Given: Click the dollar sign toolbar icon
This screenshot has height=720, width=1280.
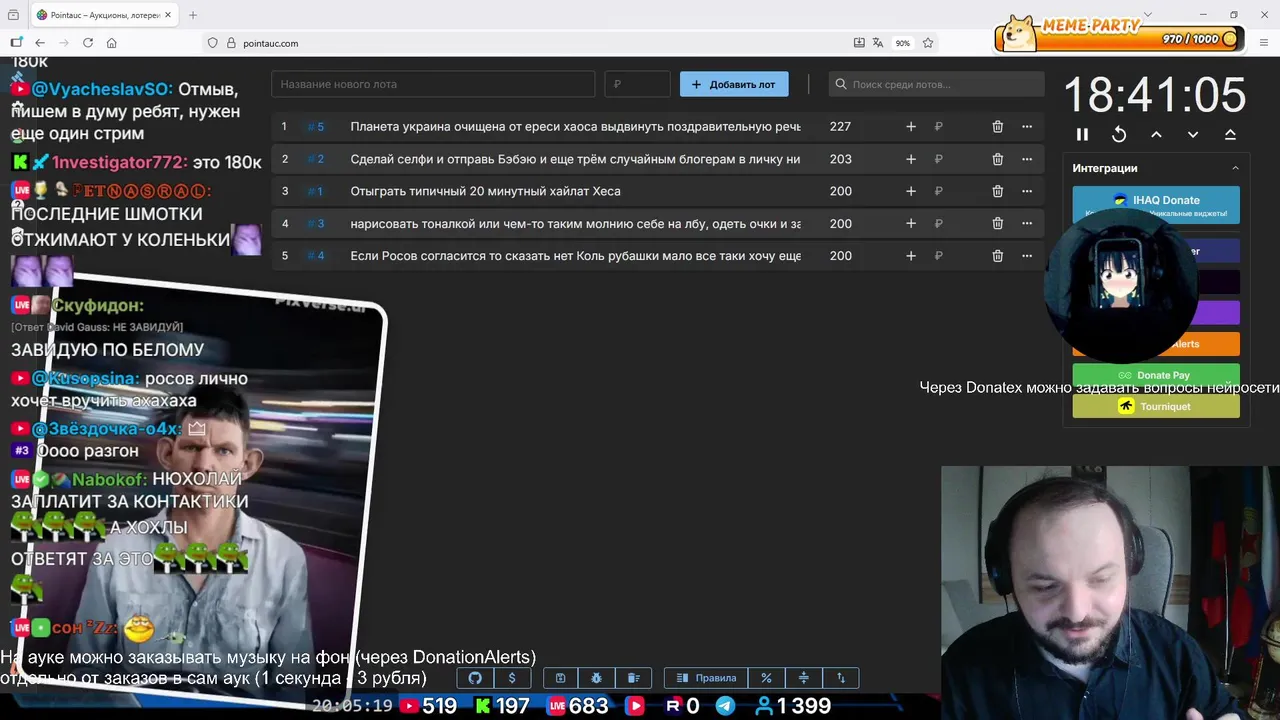Looking at the screenshot, I should coord(512,678).
